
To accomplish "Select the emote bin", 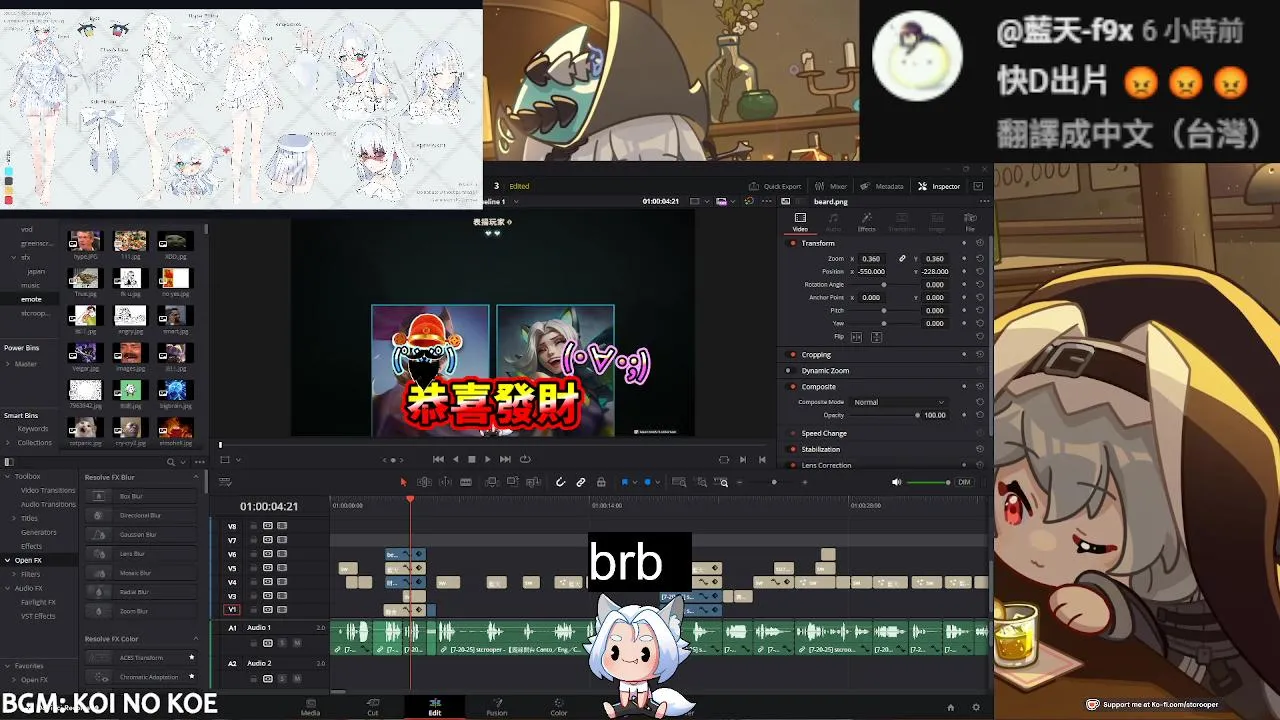I will (31, 299).
